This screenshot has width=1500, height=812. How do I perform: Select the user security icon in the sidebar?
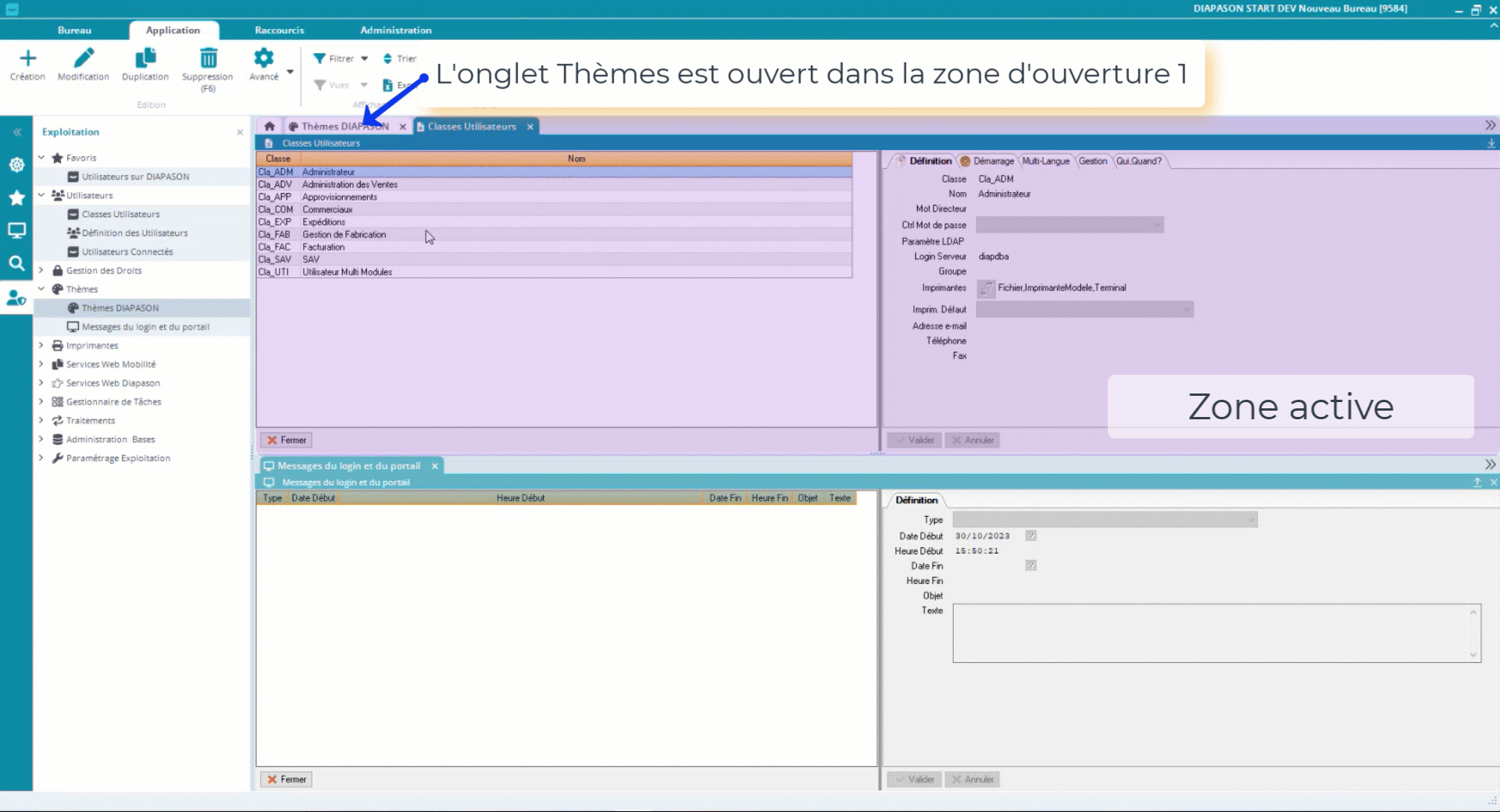[x=16, y=297]
